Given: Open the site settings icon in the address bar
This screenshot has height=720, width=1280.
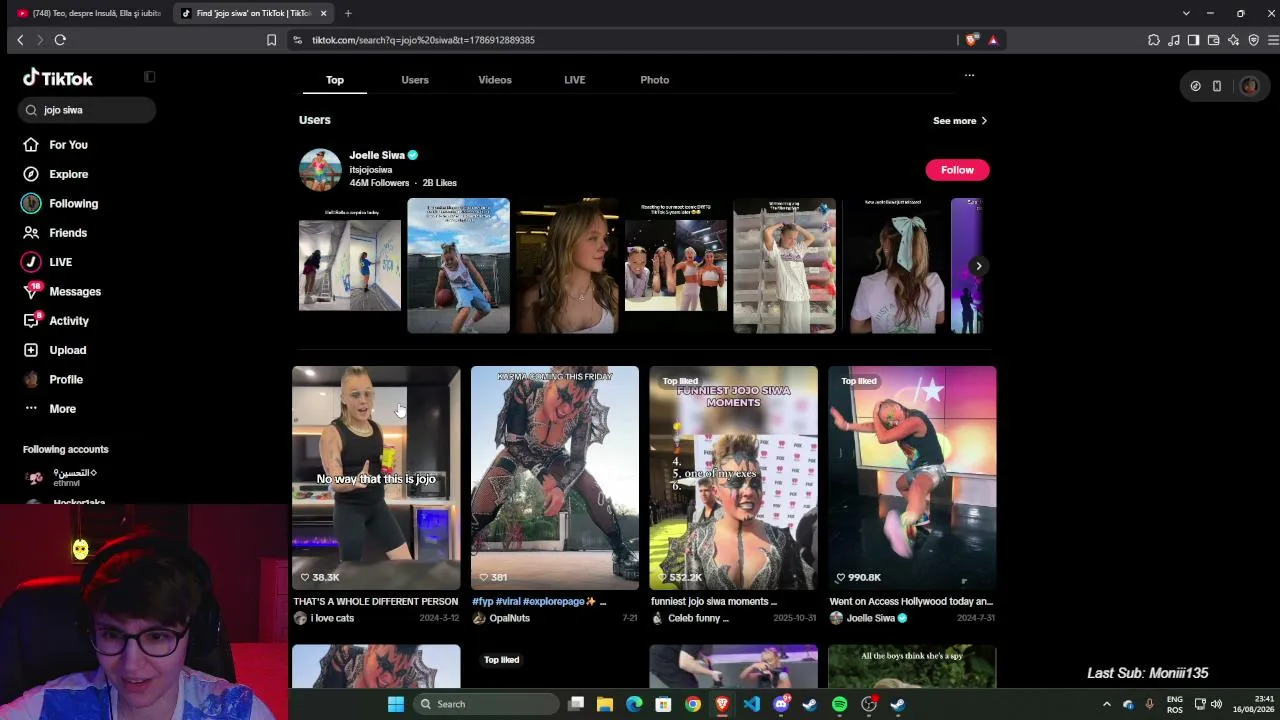Looking at the screenshot, I should 297,40.
